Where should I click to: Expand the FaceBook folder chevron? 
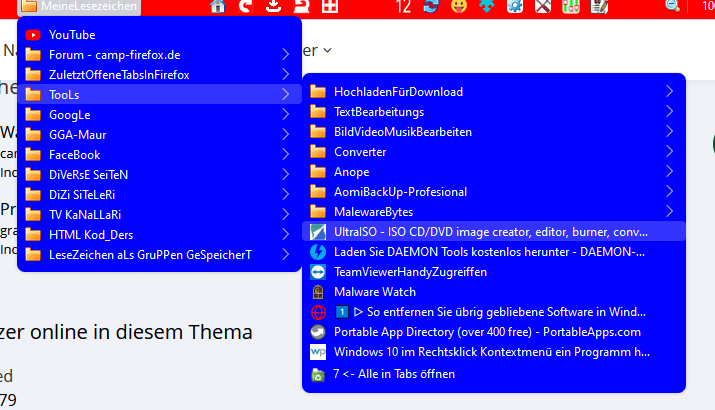click(285, 155)
